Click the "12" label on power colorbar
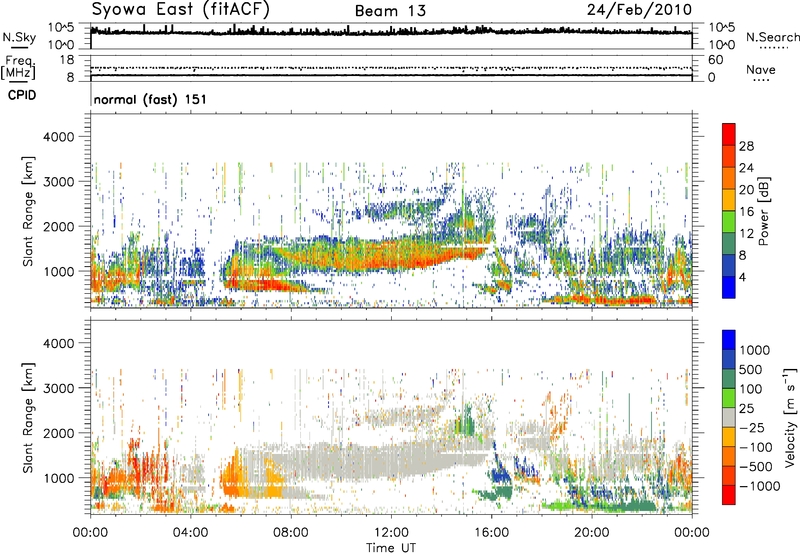Viewport: 800px width, 554px height. [746, 234]
